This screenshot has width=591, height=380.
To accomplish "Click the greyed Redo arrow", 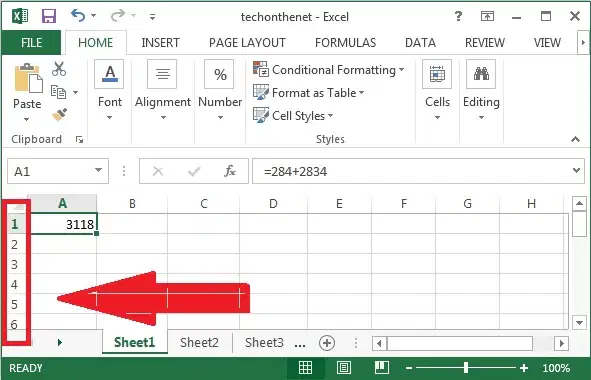I will point(118,15).
